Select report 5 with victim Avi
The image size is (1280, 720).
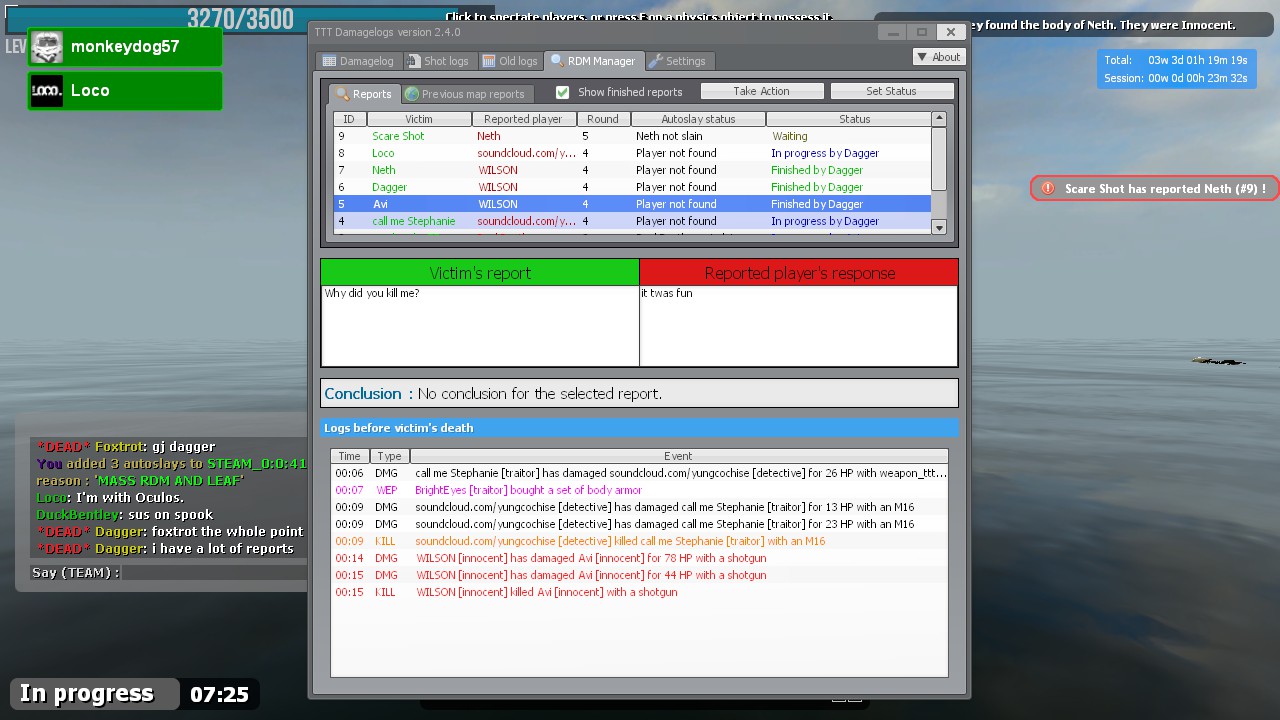coord(632,204)
